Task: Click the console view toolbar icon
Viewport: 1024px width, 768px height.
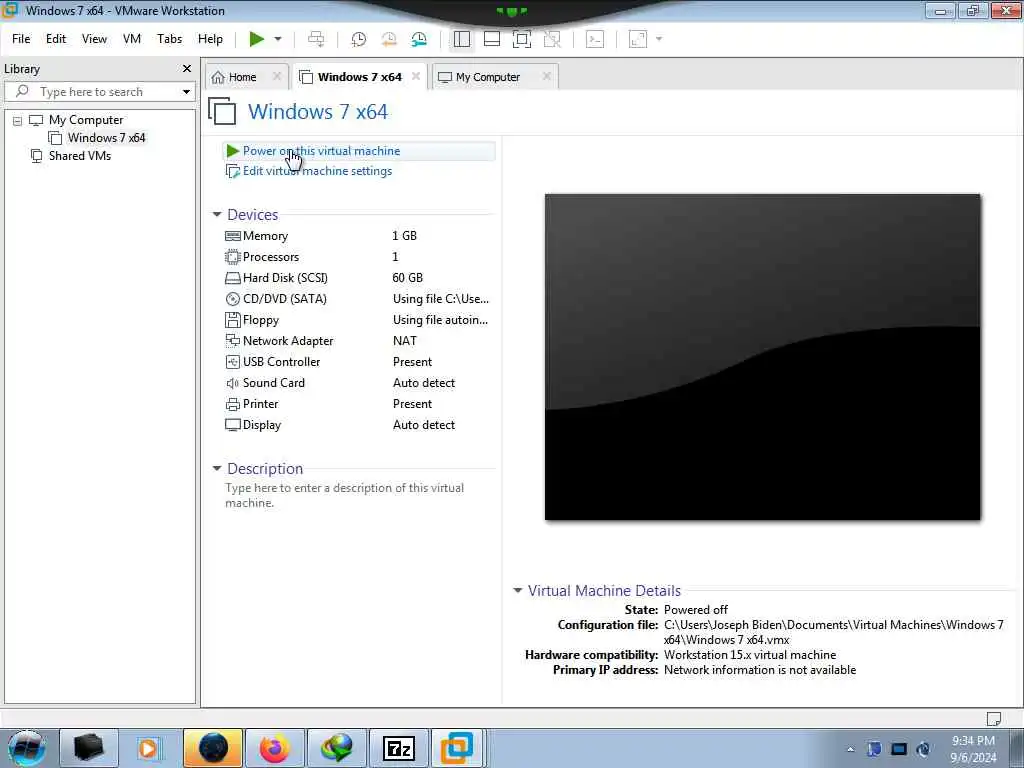Action: pyautogui.click(x=595, y=39)
